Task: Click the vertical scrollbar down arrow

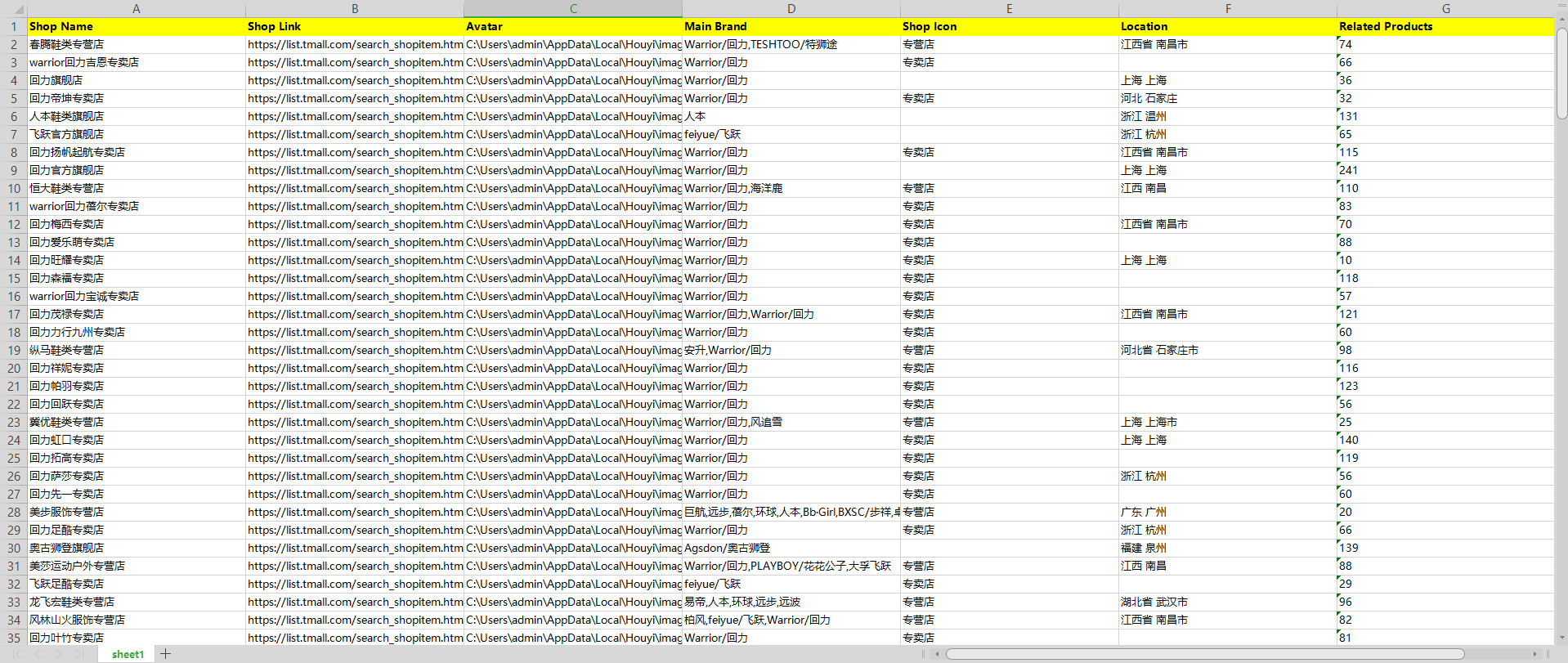Action: tap(1561, 638)
